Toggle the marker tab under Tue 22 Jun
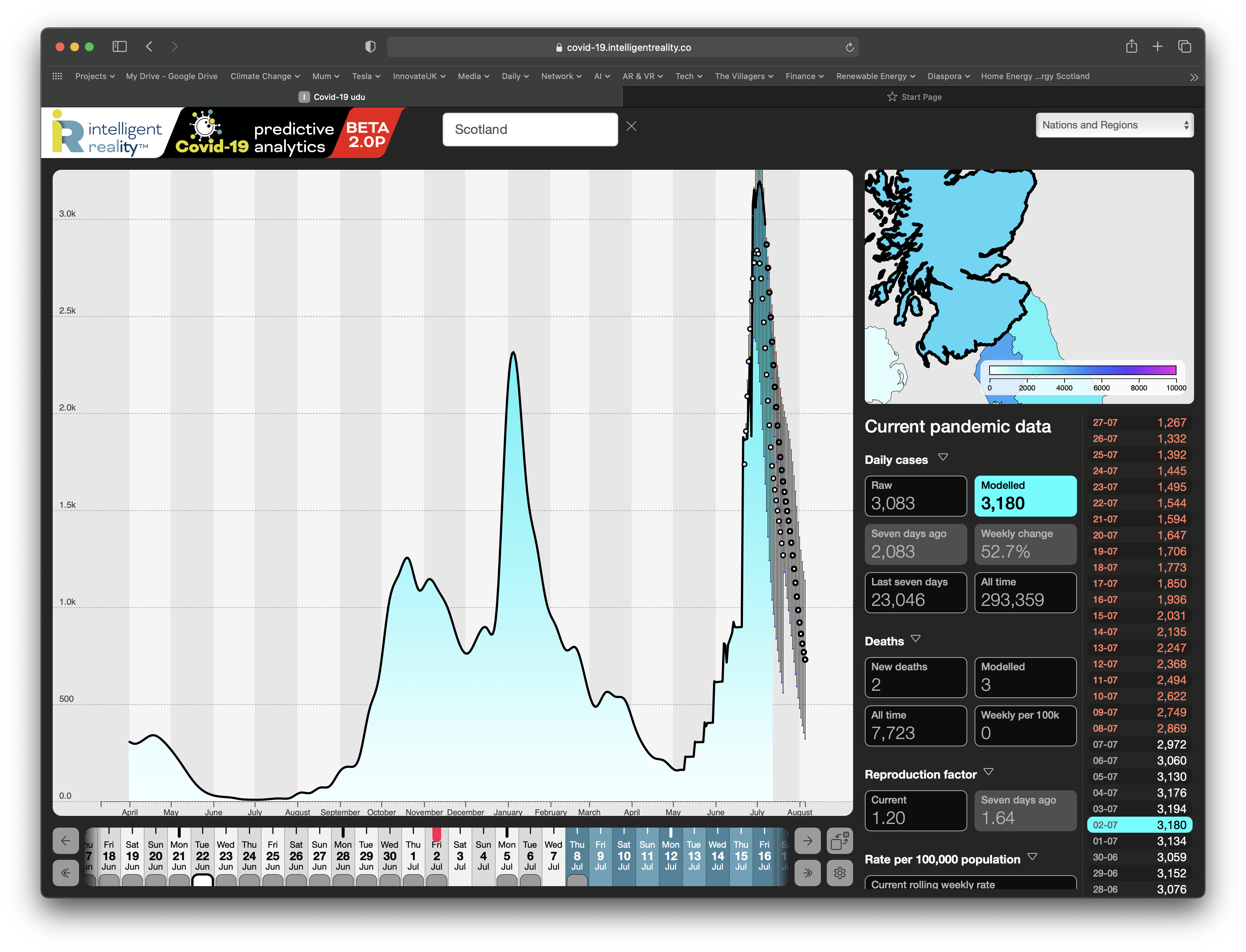The width and height of the screenshot is (1246, 952). [202, 880]
